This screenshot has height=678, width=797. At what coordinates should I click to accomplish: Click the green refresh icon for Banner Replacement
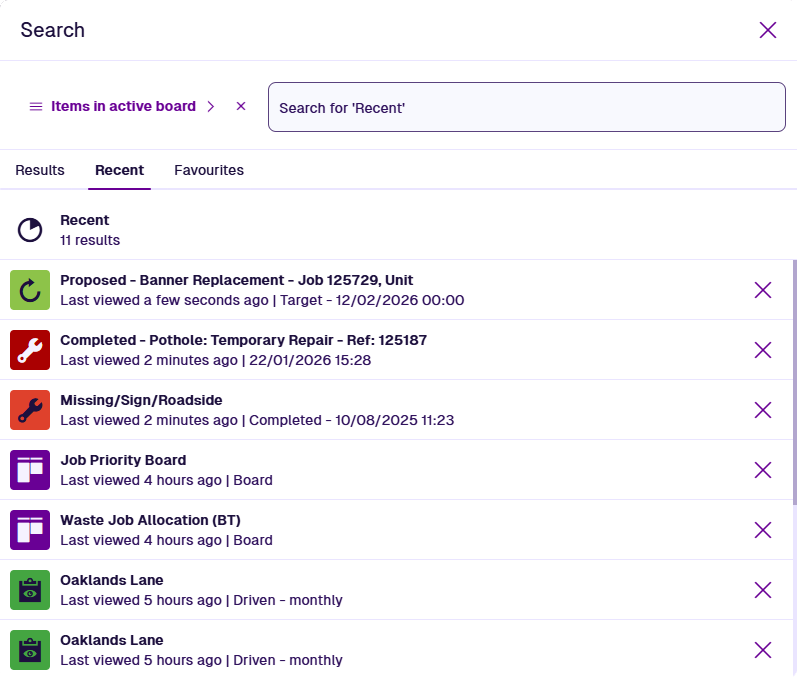[30, 290]
